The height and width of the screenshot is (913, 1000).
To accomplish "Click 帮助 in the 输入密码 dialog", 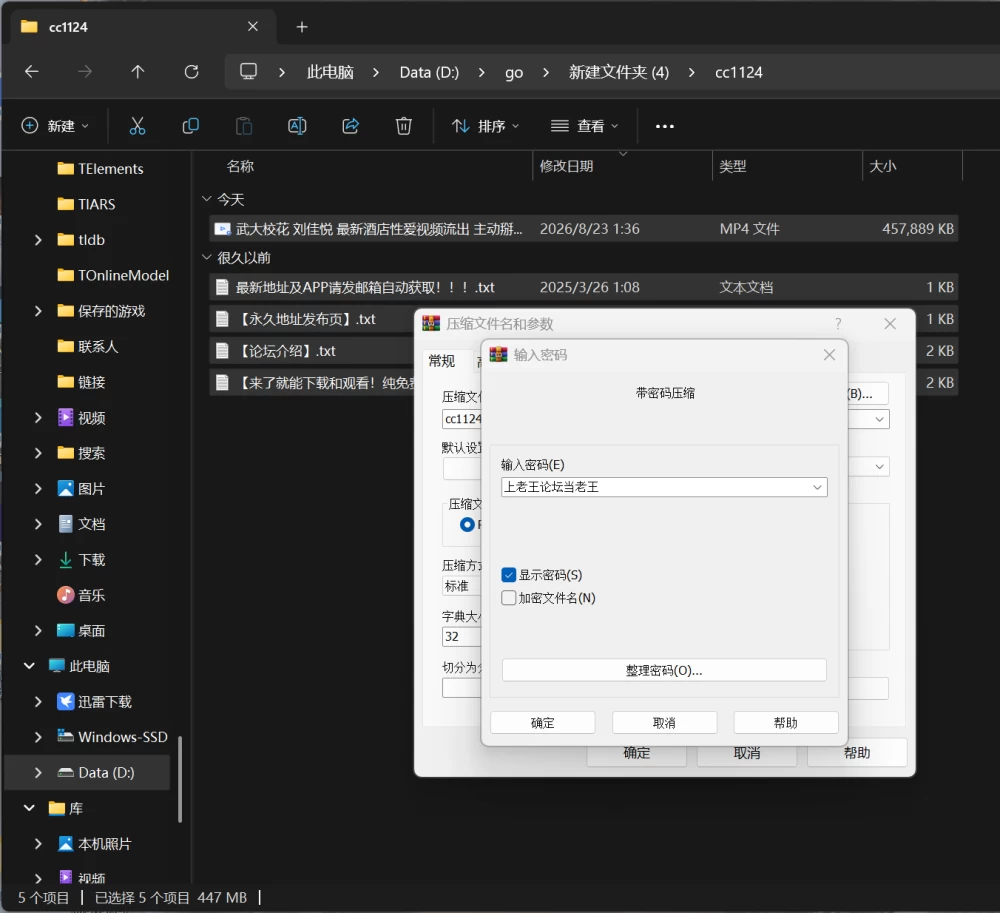I will (786, 723).
